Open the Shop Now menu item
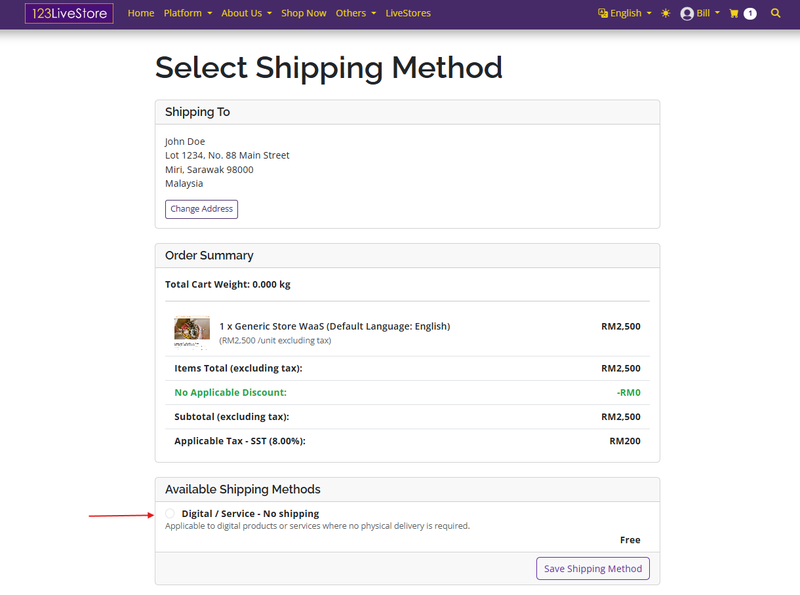The width and height of the screenshot is (800, 595). click(303, 14)
